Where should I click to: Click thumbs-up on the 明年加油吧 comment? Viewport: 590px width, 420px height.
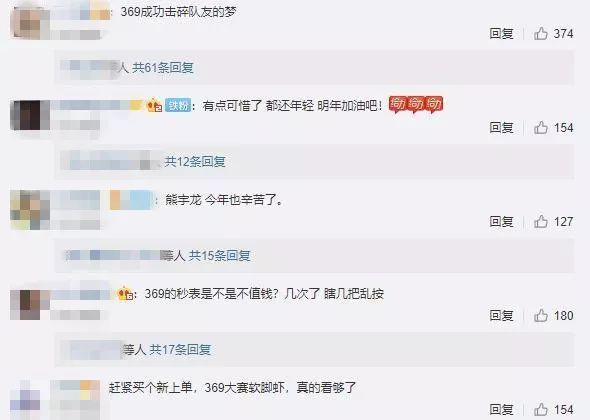541,128
